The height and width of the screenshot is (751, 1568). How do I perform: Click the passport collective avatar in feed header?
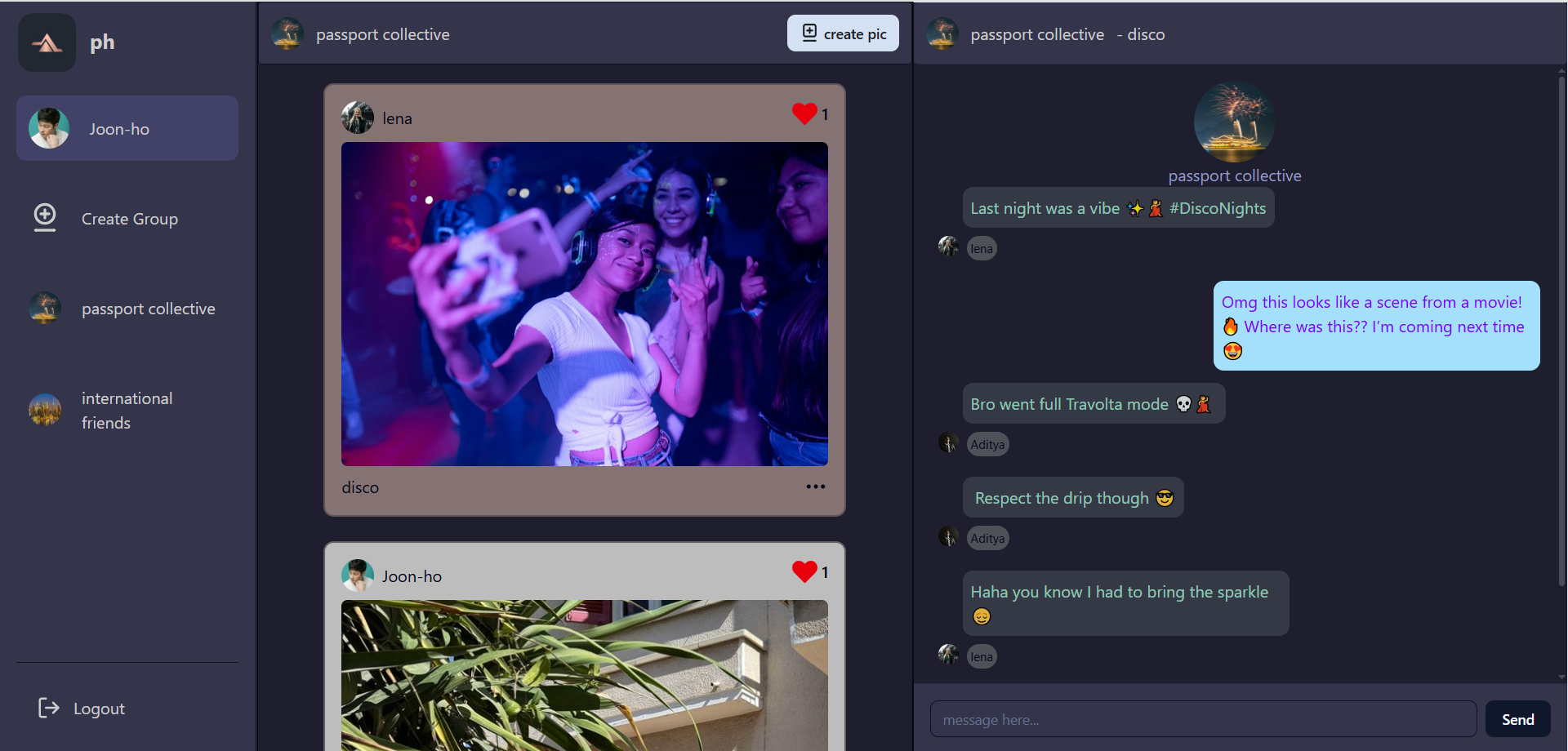point(287,34)
